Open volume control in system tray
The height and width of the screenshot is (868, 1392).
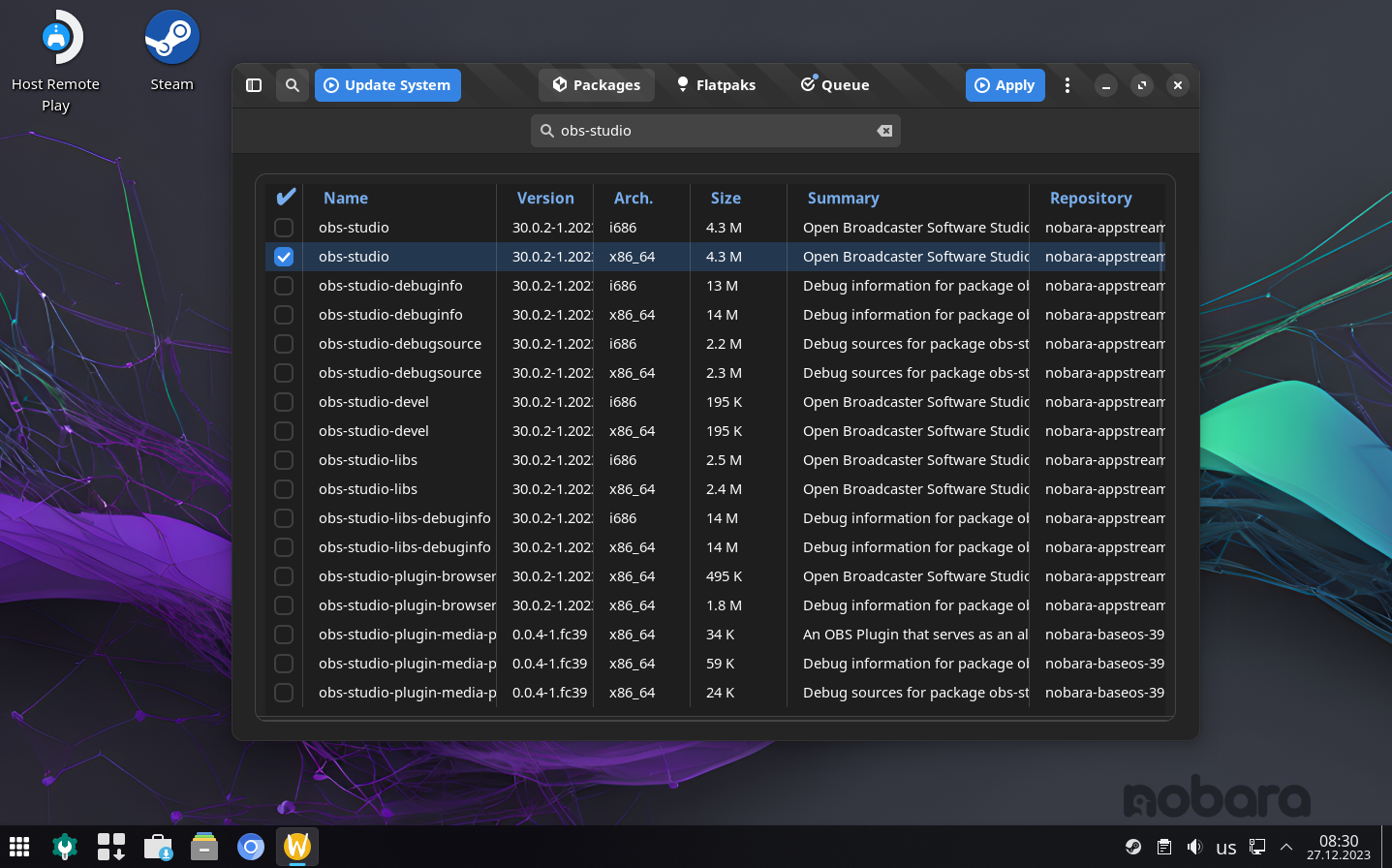[x=1194, y=847]
